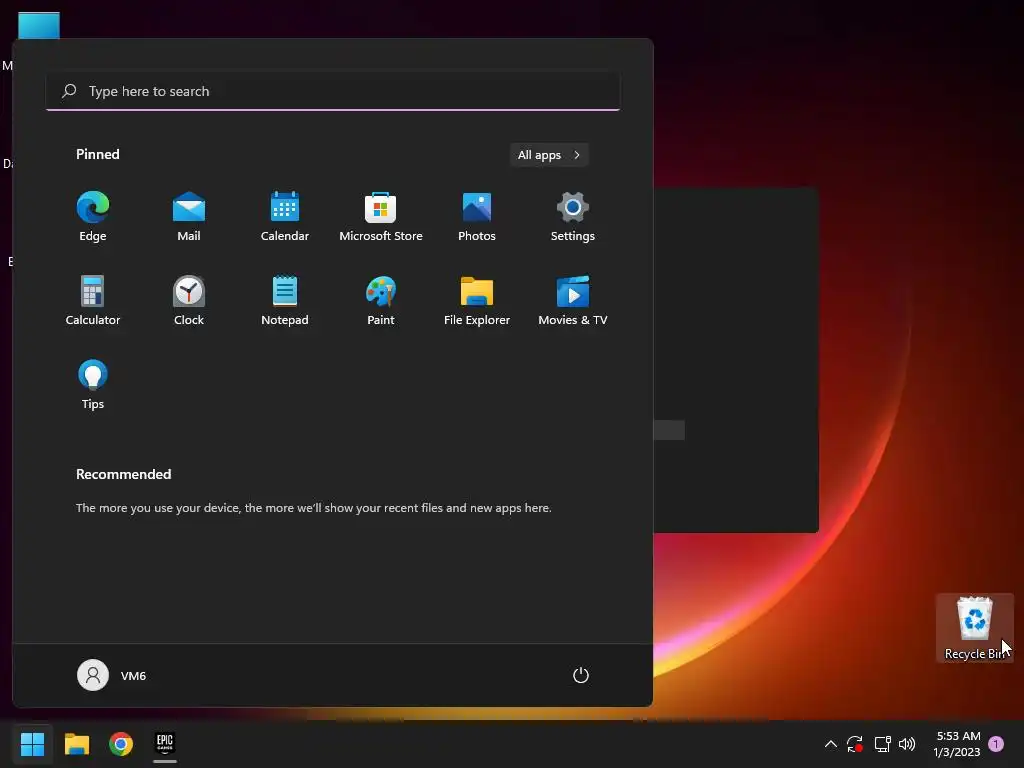Open the Tips app
The image size is (1024, 768).
[x=93, y=385]
